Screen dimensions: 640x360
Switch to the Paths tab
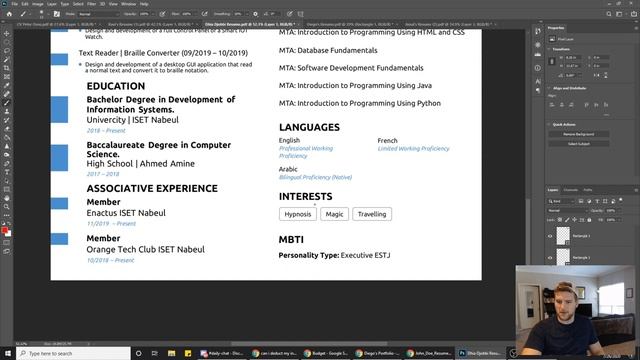pyautogui.click(x=588, y=190)
